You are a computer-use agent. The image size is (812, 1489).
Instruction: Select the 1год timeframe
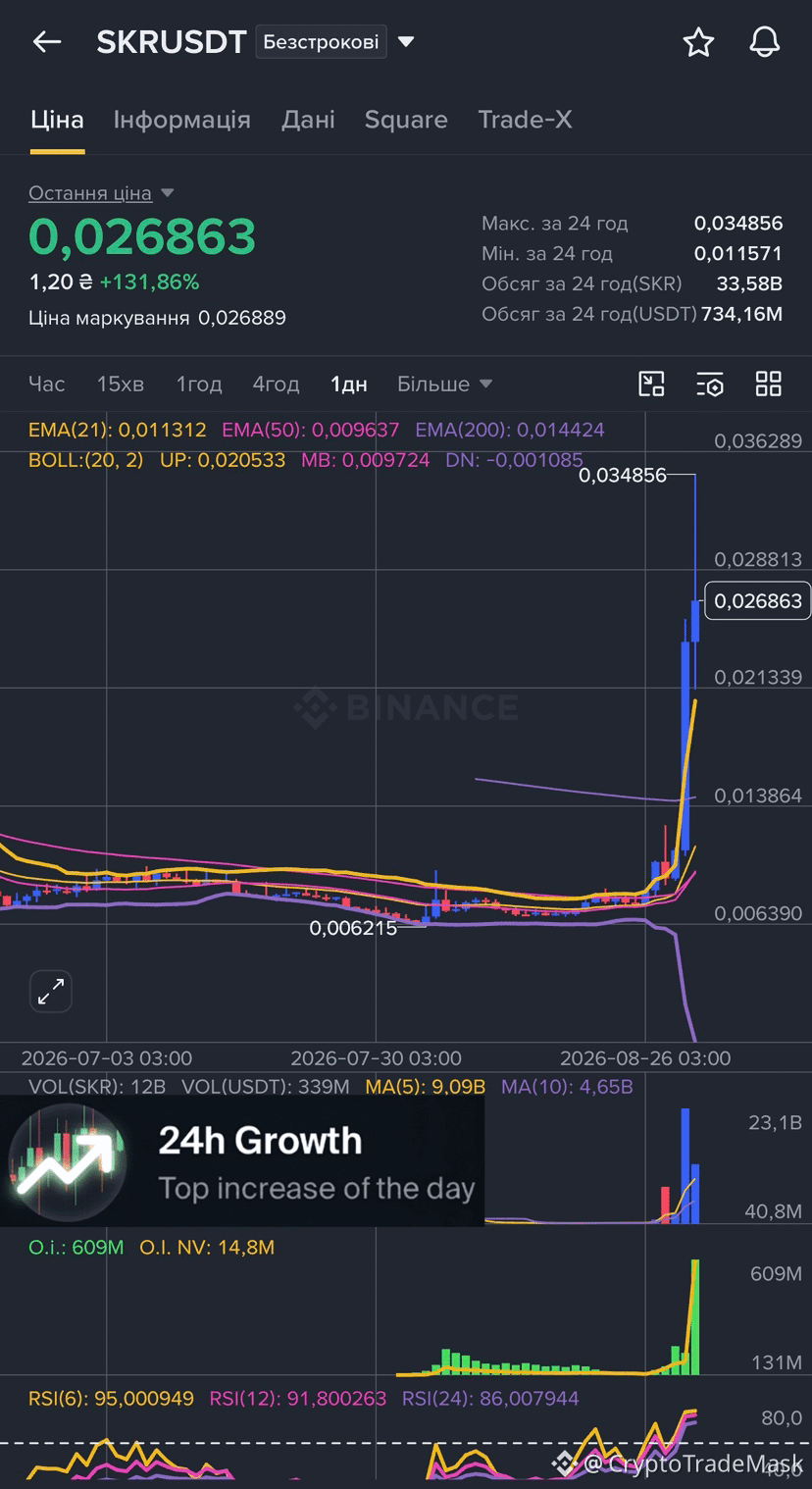[x=199, y=384]
